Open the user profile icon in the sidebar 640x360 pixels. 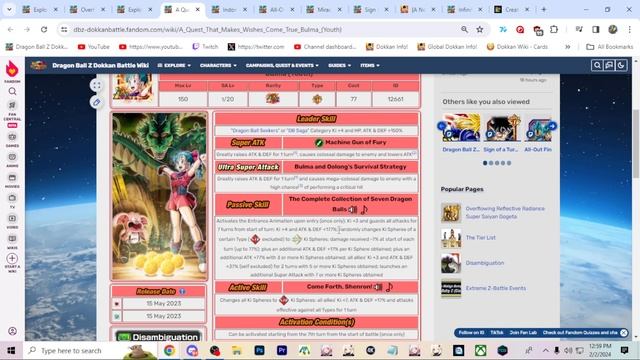(12, 331)
